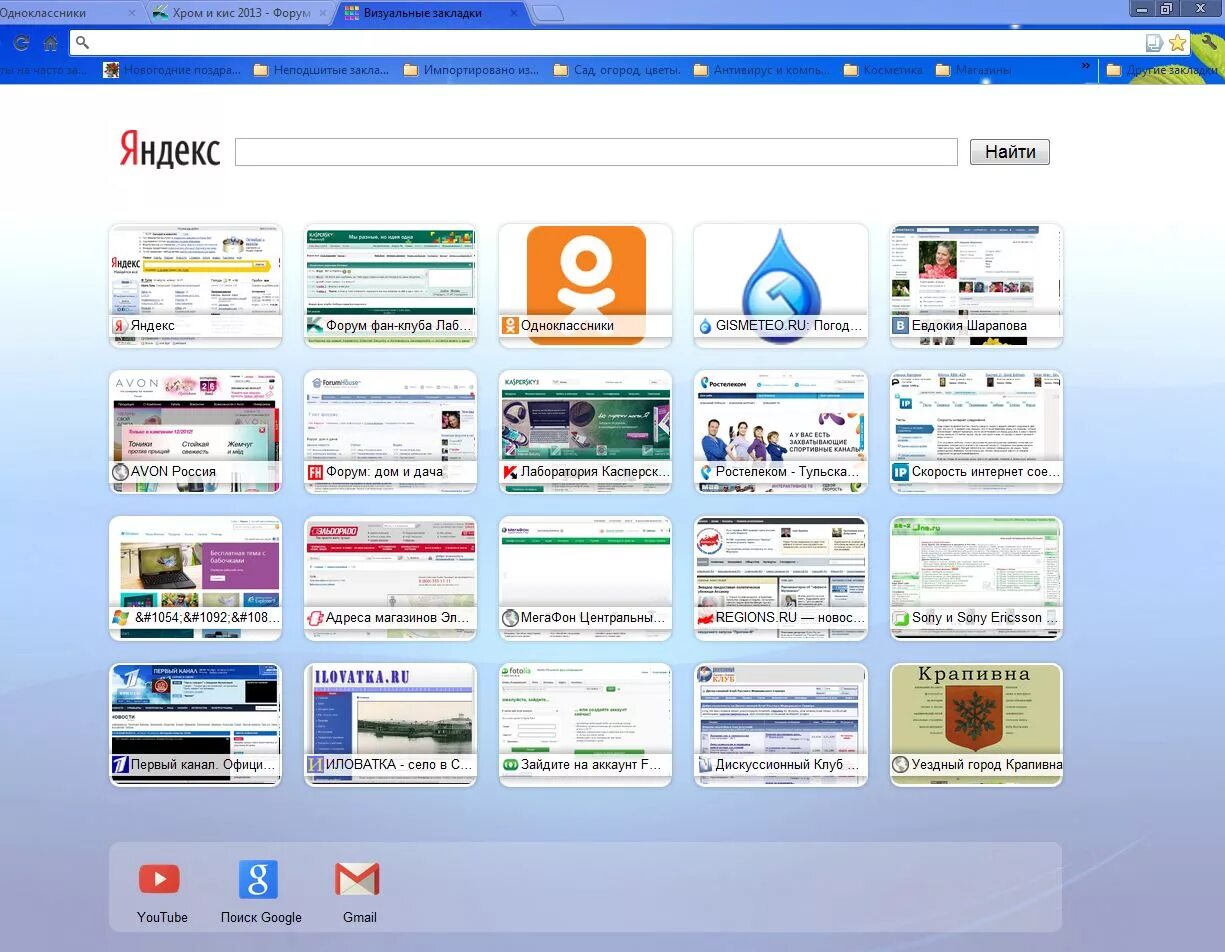
Task: Open the REGIONS.RU — новос... tile
Action: click(x=780, y=578)
